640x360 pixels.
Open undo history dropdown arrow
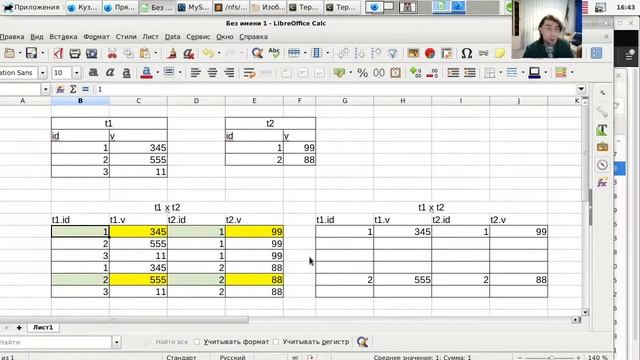click(x=219, y=53)
